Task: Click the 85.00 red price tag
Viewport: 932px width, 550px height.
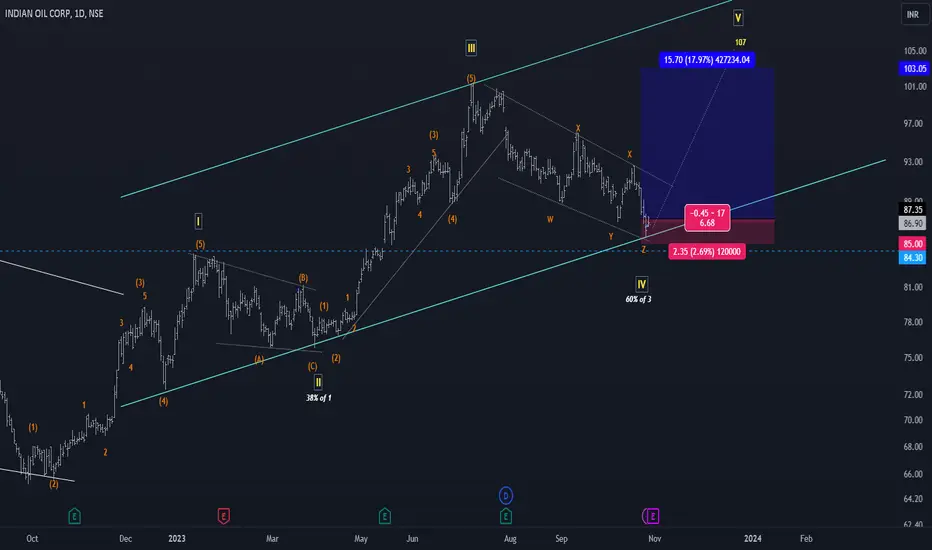Action: click(913, 244)
